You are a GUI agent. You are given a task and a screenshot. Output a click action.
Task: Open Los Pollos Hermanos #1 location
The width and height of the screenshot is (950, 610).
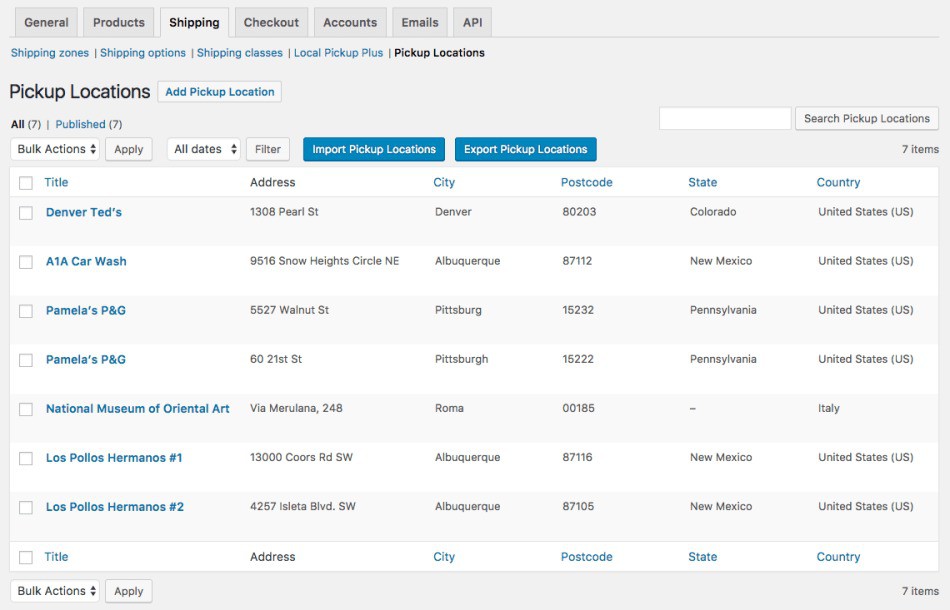point(114,458)
